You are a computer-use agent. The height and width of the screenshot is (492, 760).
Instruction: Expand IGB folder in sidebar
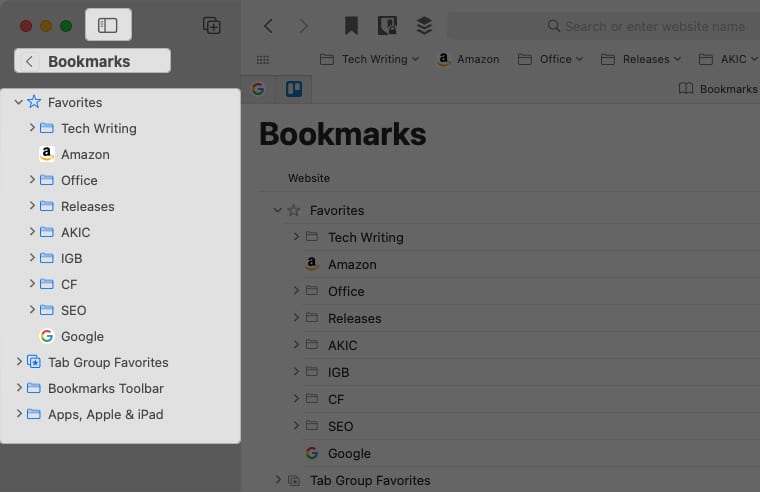pyautogui.click(x=32, y=258)
